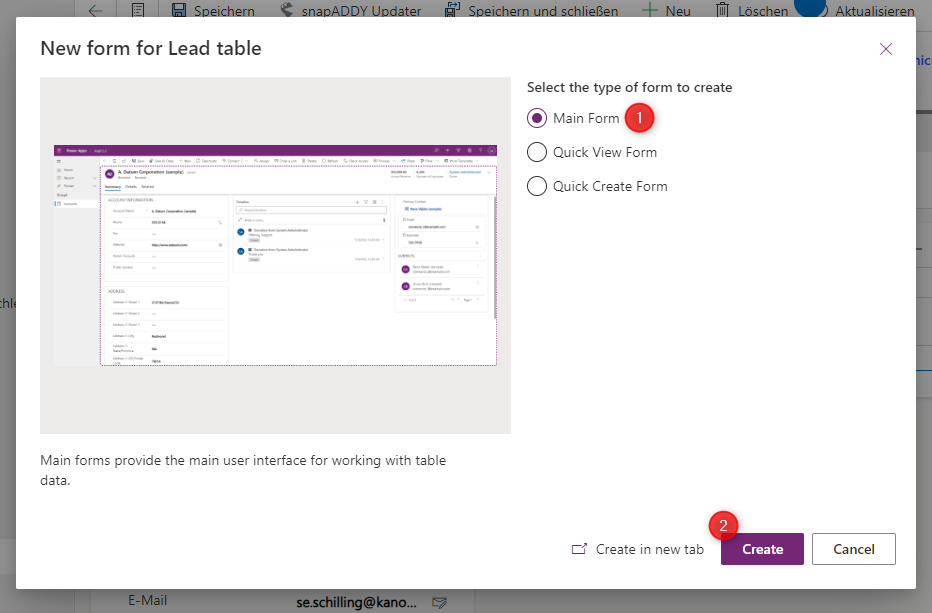Cancel the new form dialog
932x613 pixels.
[x=853, y=548]
